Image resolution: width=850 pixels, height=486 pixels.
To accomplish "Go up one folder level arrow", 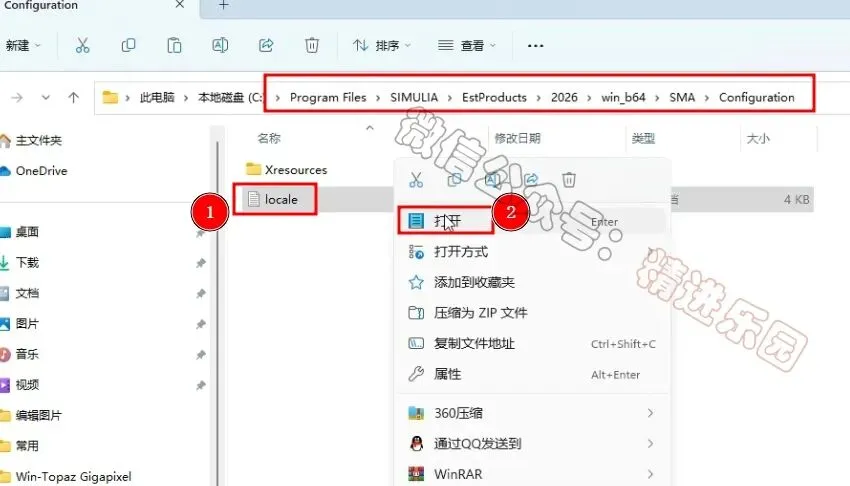I will 74,98.
